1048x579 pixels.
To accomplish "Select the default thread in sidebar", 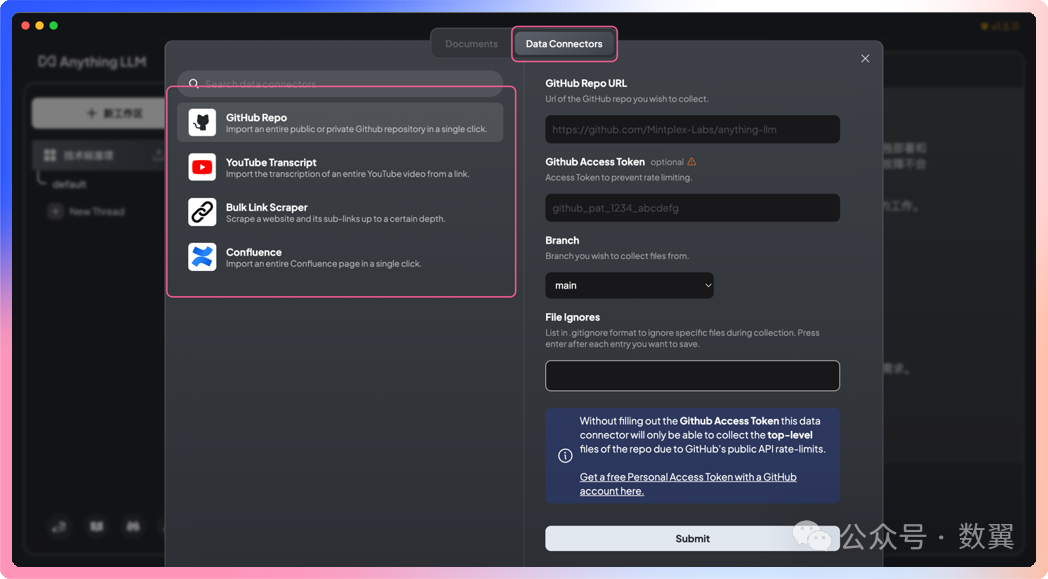I will 70,184.
